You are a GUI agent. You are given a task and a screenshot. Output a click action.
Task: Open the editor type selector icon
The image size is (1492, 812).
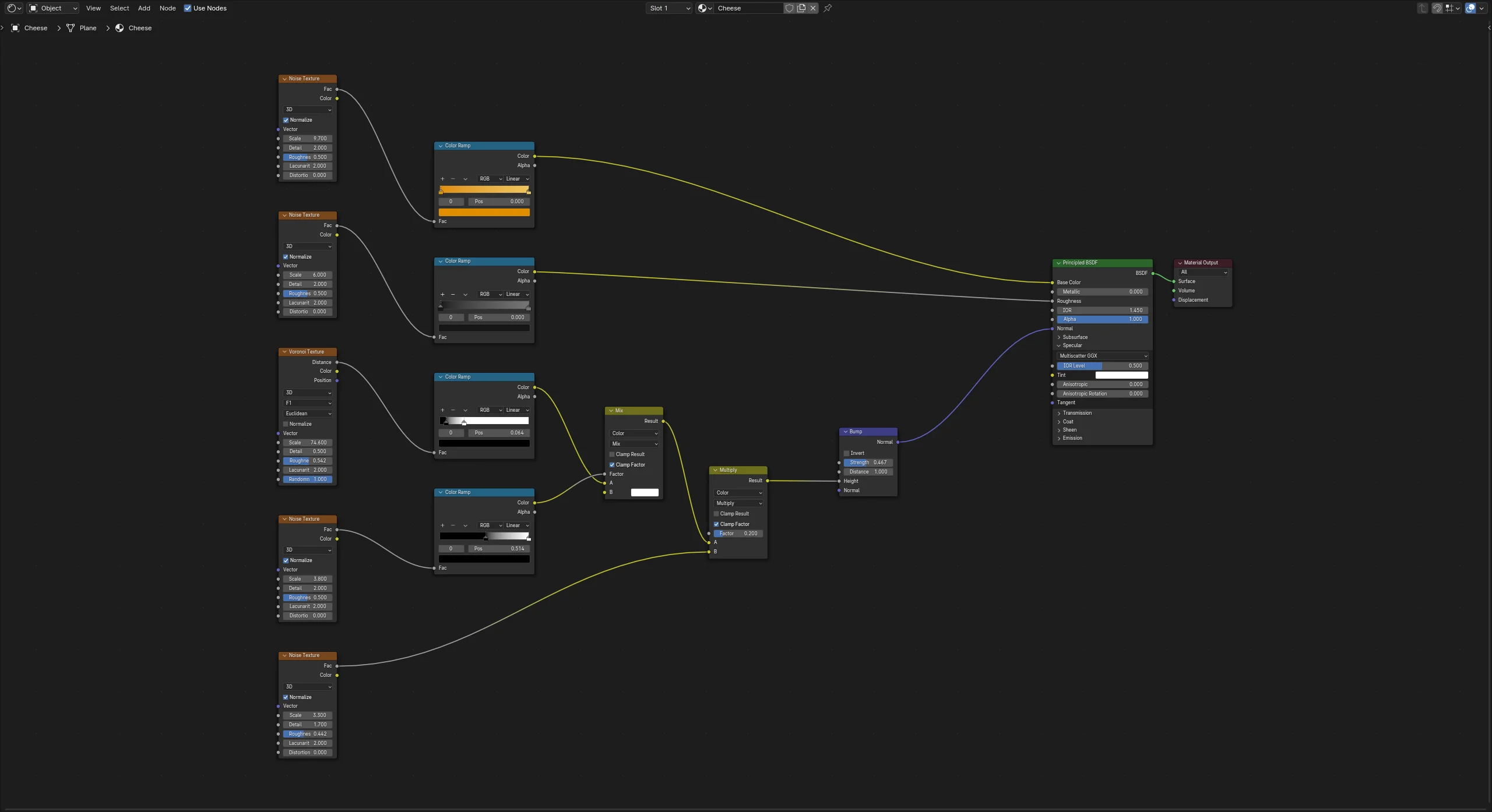pos(12,8)
